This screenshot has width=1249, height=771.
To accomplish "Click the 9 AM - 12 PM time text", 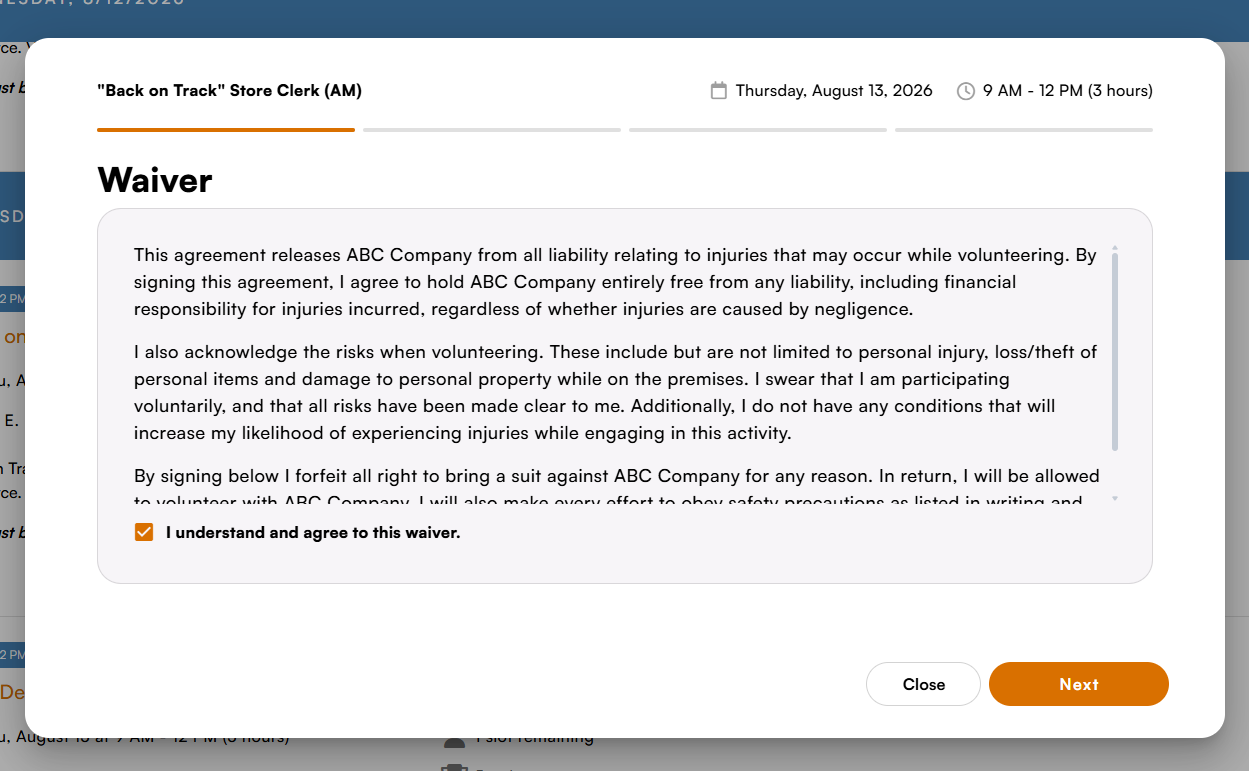I will tap(1068, 91).
